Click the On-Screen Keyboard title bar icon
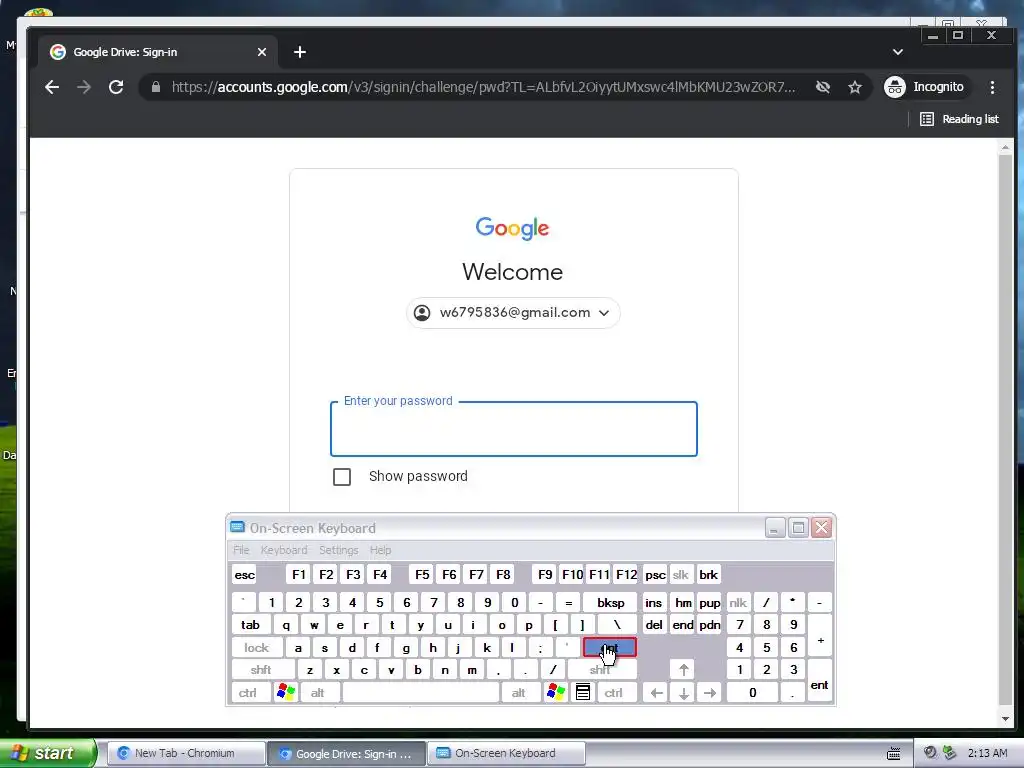1024x768 pixels. pos(238,528)
